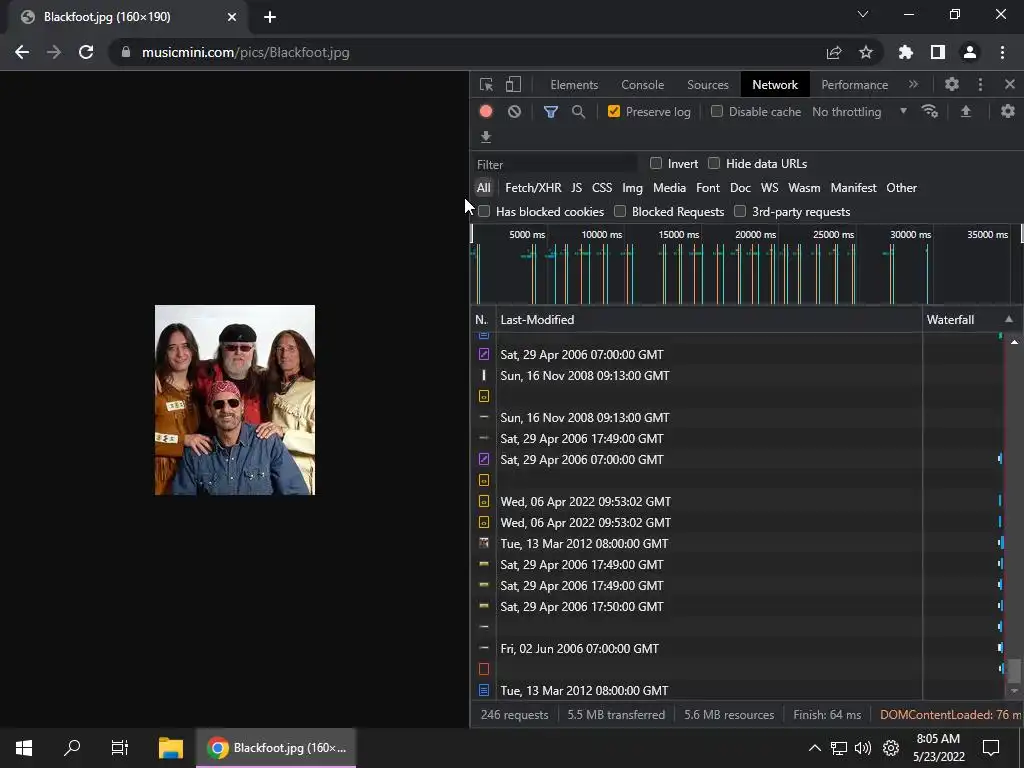Viewport: 1024px width, 768px height.
Task: Switch to the Elements tab
Action: (574, 85)
